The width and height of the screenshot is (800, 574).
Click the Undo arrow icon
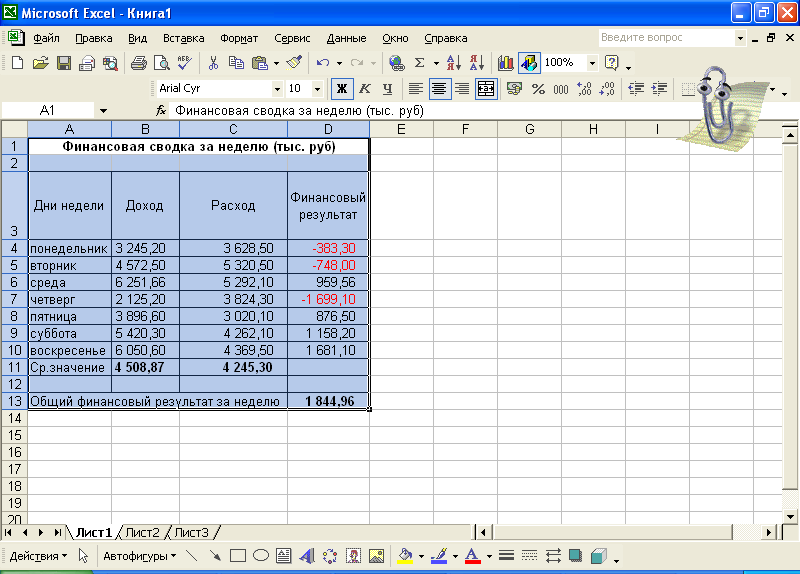(322, 63)
